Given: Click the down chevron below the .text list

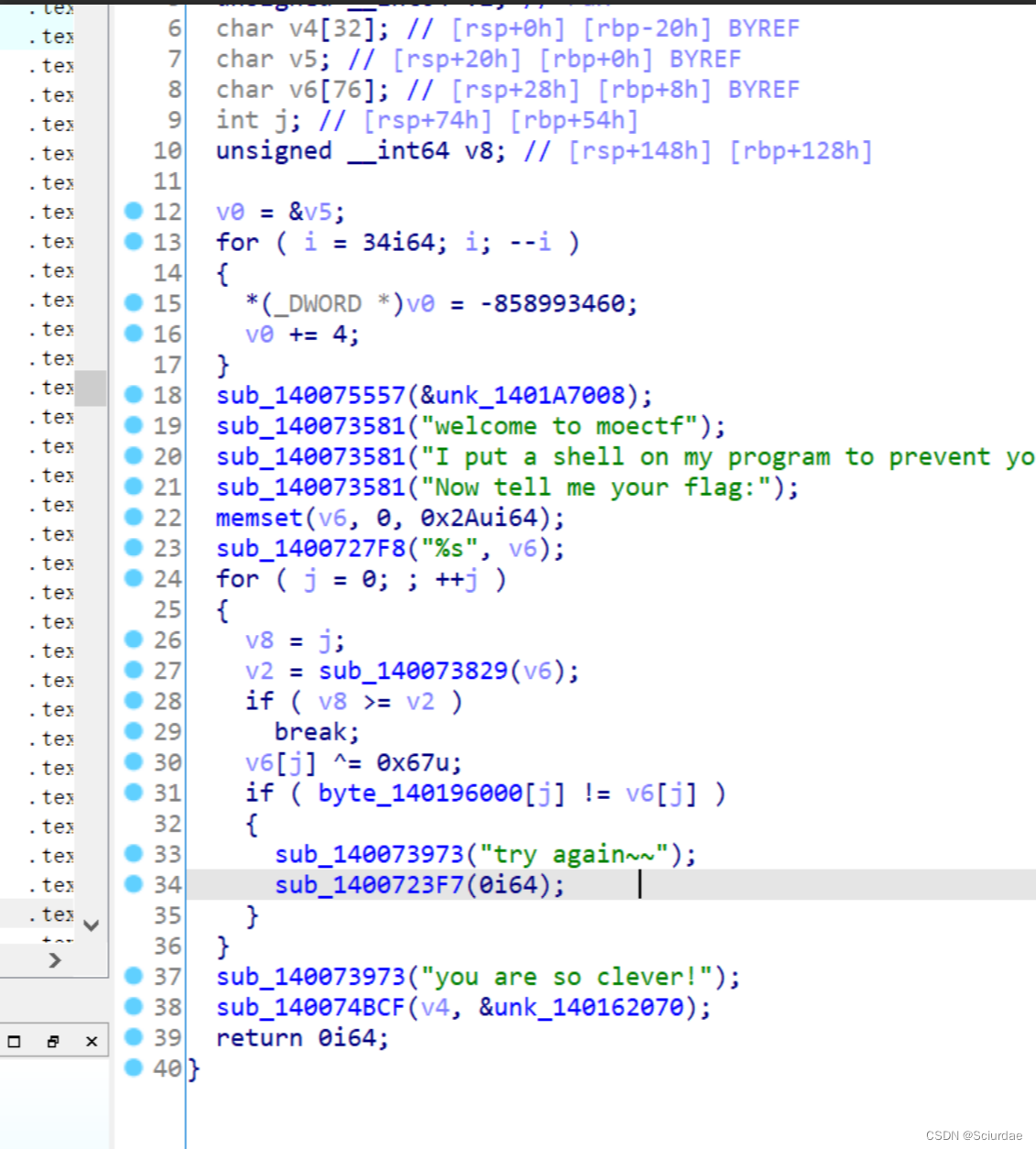Looking at the screenshot, I should (x=90, y=926).
